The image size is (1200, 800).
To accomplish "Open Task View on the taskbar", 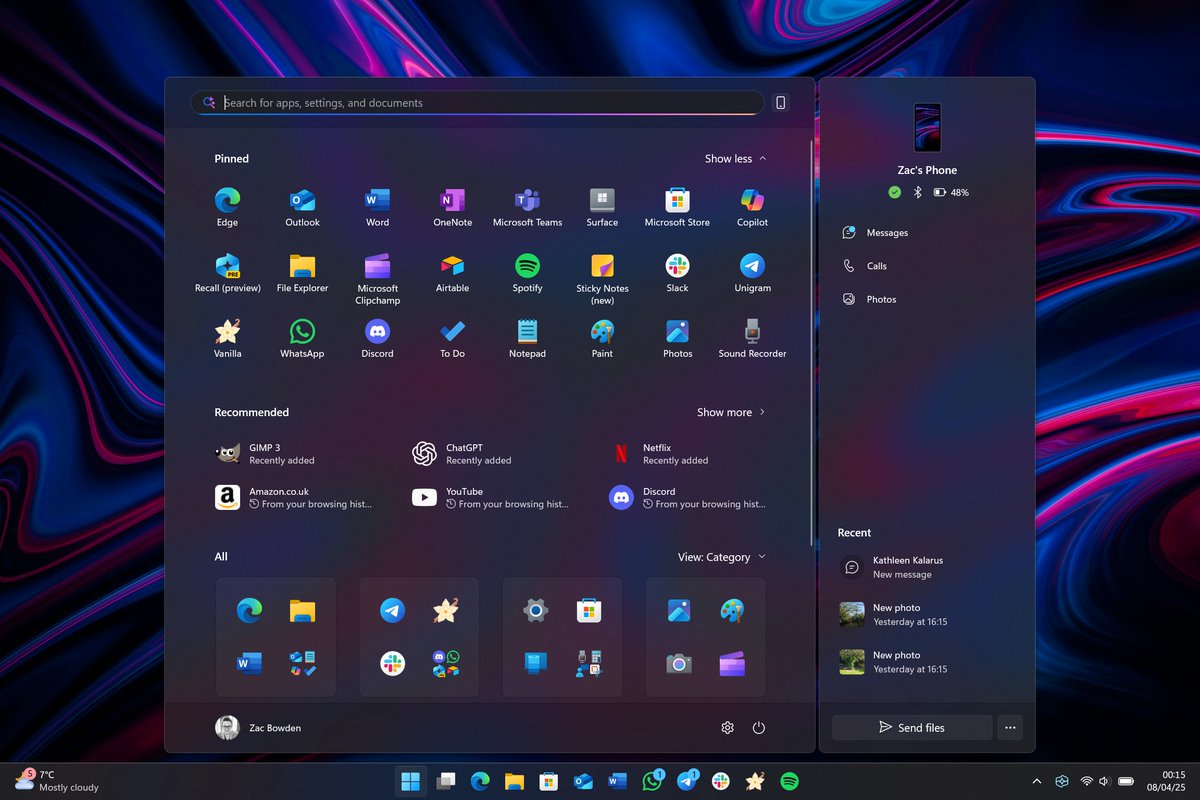I will coord(446,781).
